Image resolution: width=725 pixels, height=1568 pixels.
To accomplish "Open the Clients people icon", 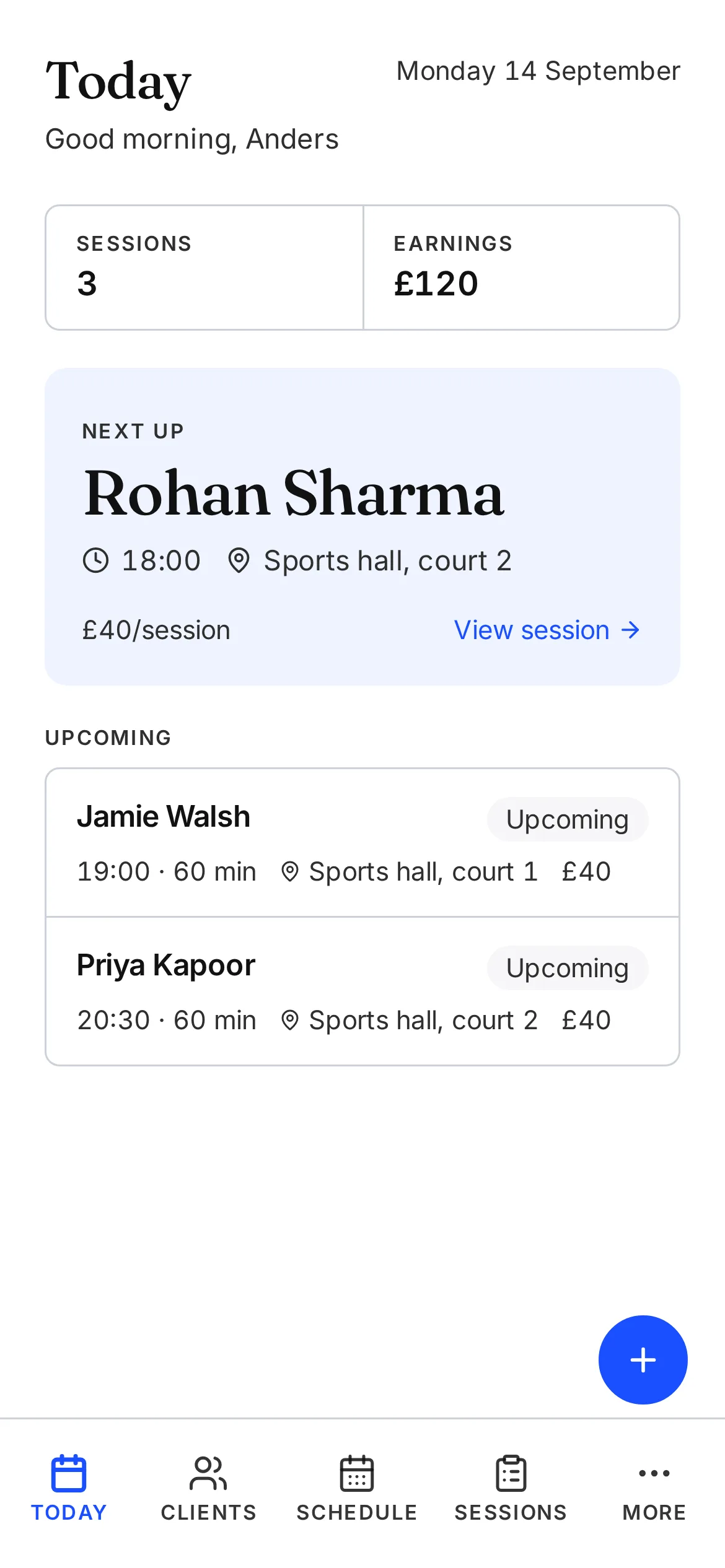I will tap(208, 1473).
